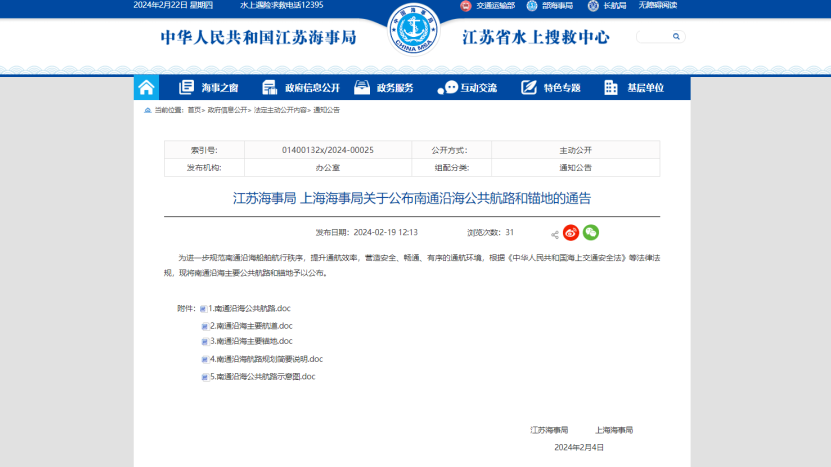
Task: Click the 上海海事局 signature text
Action: click(614, 430)
